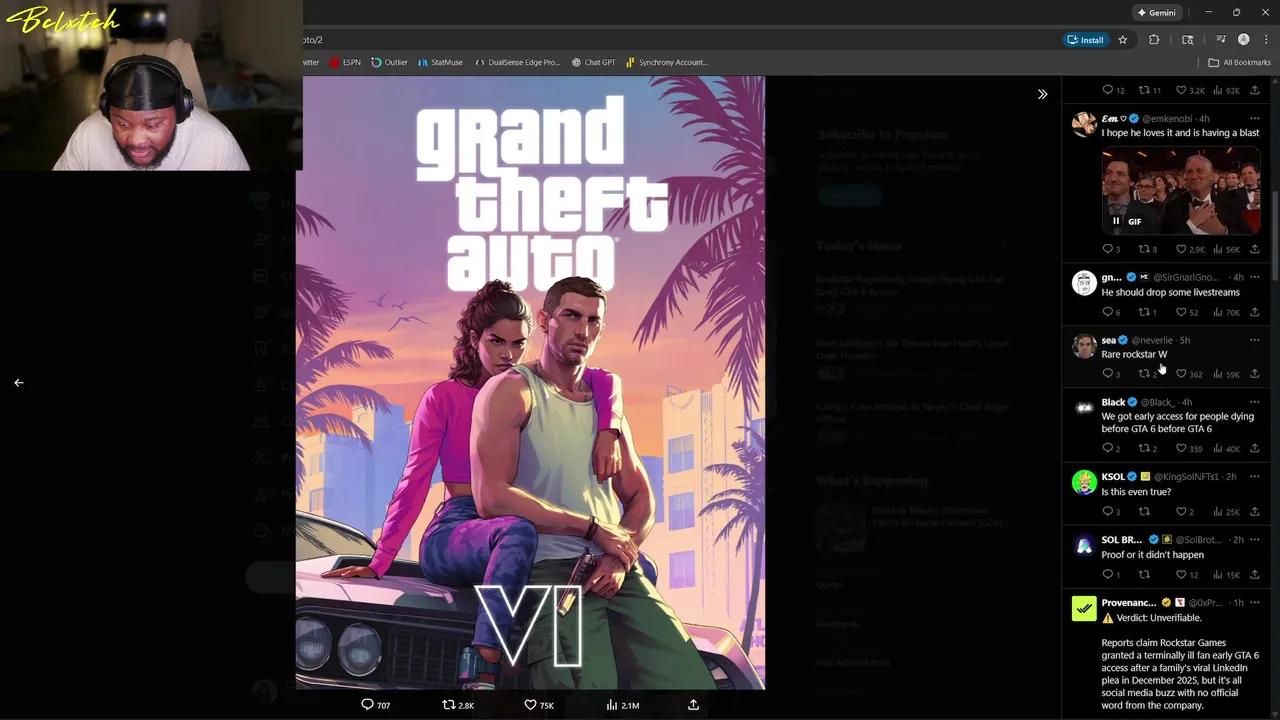
Task: Repost @emkenobi reply (8 reposts)
Action: (1148, 249)
